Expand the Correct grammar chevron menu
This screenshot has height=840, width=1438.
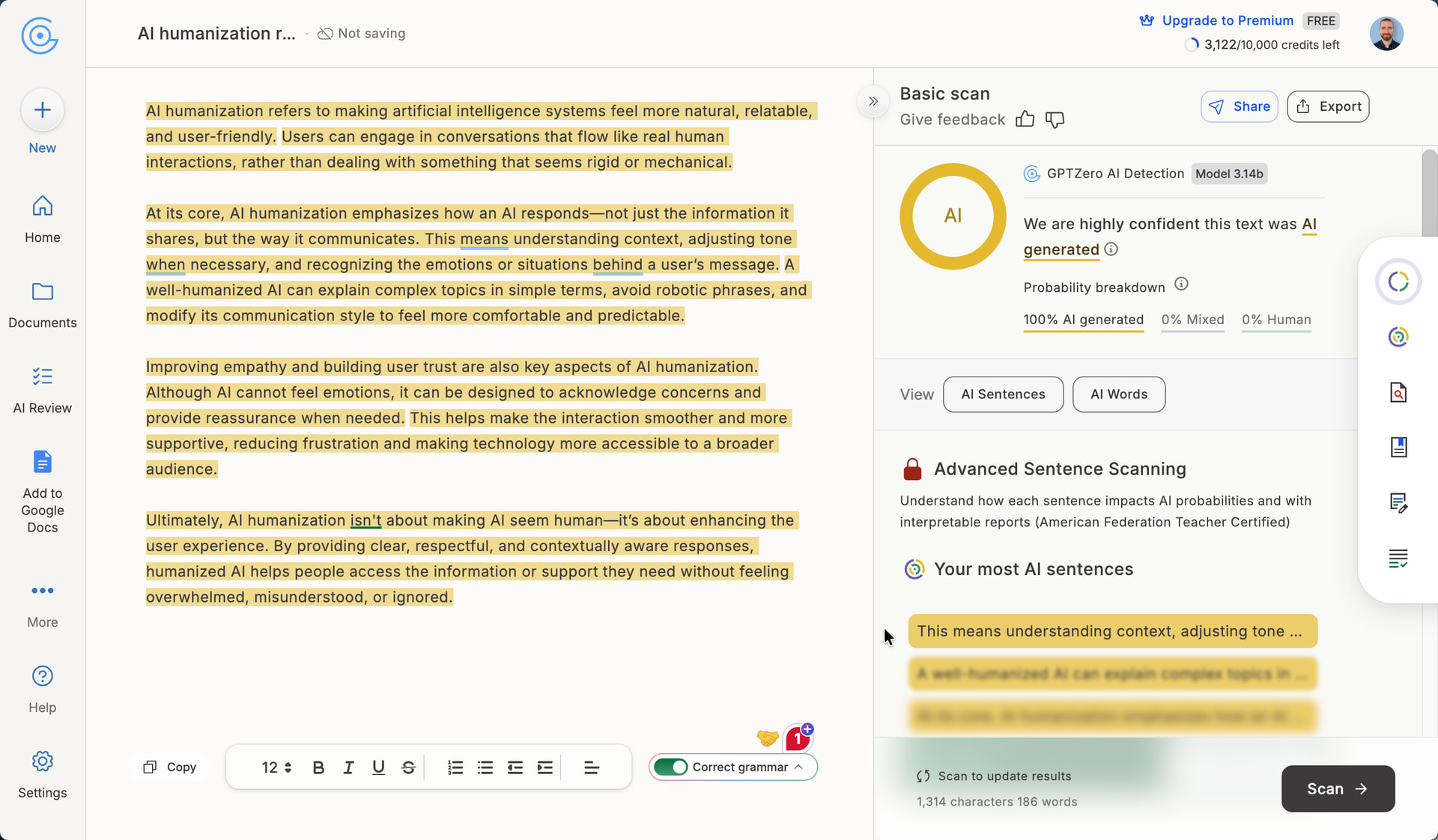tap(798, 767)
